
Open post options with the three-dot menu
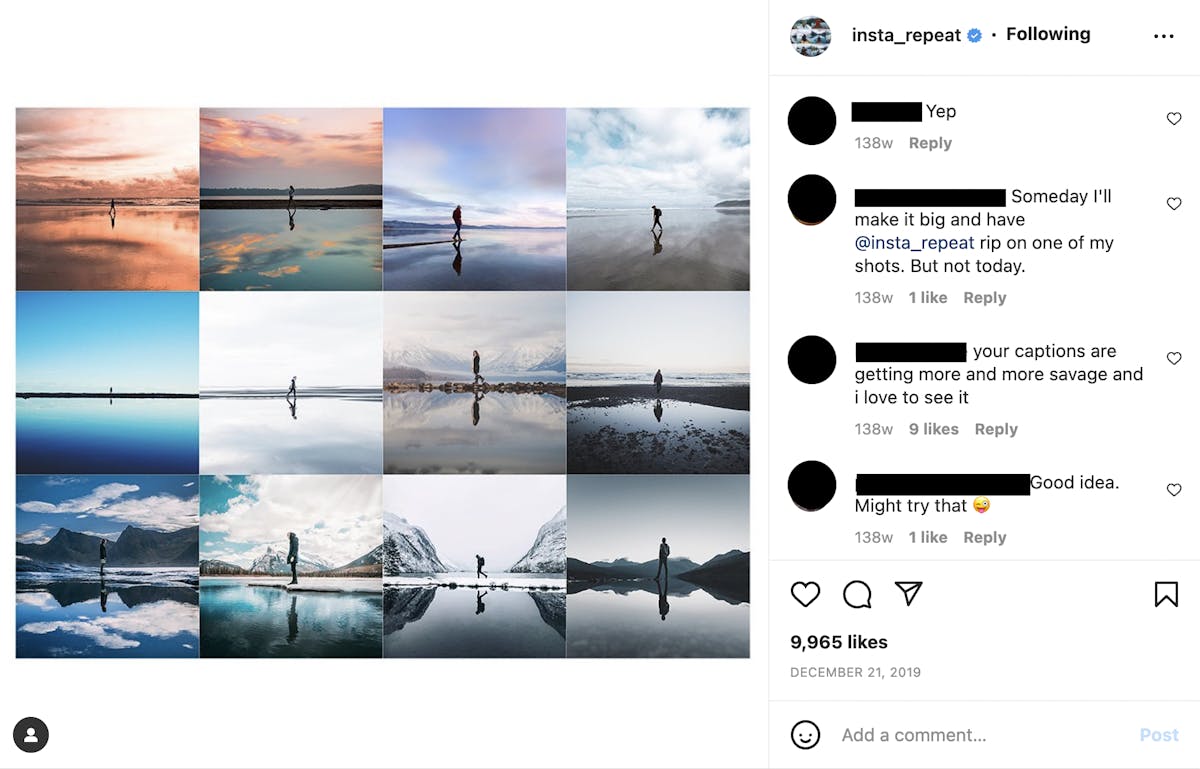point(1163,34)
